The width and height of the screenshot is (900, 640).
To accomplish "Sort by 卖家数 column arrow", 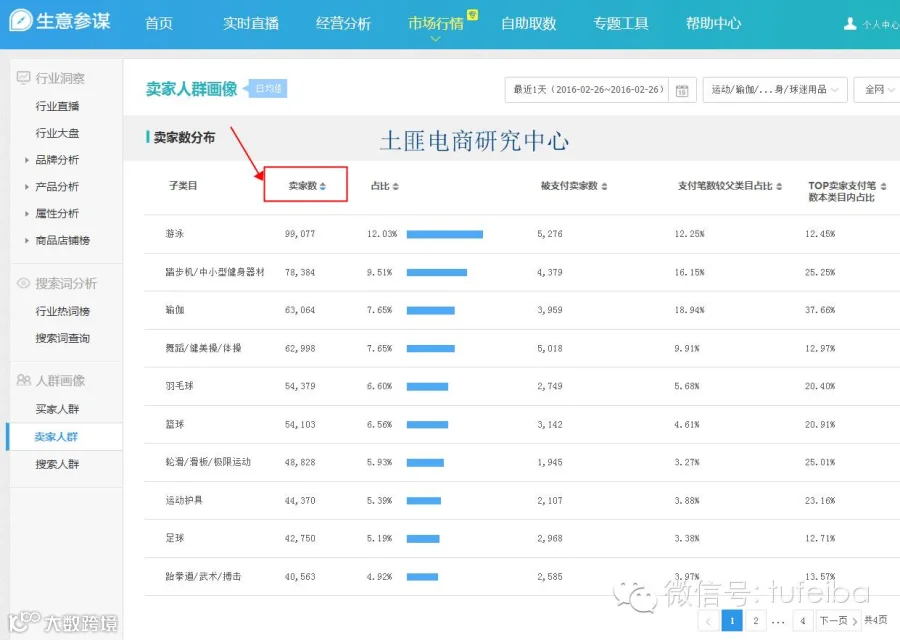I will 323,186.
